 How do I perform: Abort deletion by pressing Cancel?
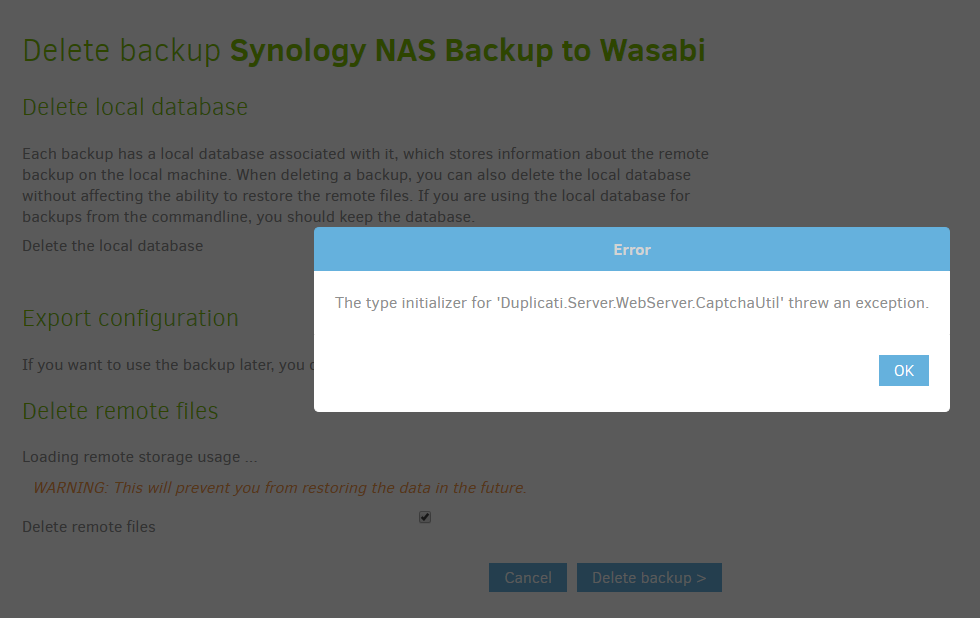pos(527,577)
